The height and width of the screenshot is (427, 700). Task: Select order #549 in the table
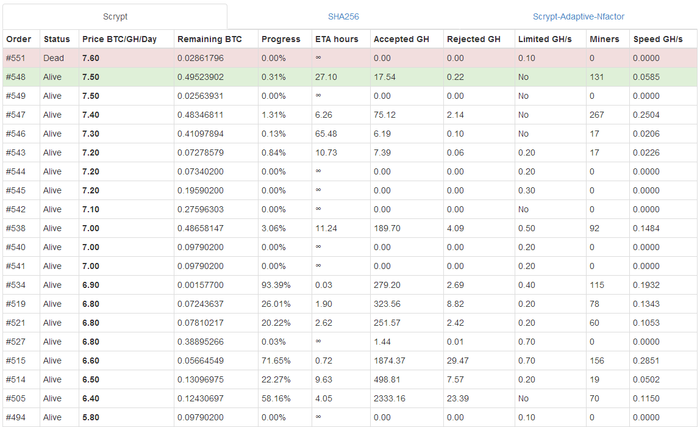coord(350,96)
